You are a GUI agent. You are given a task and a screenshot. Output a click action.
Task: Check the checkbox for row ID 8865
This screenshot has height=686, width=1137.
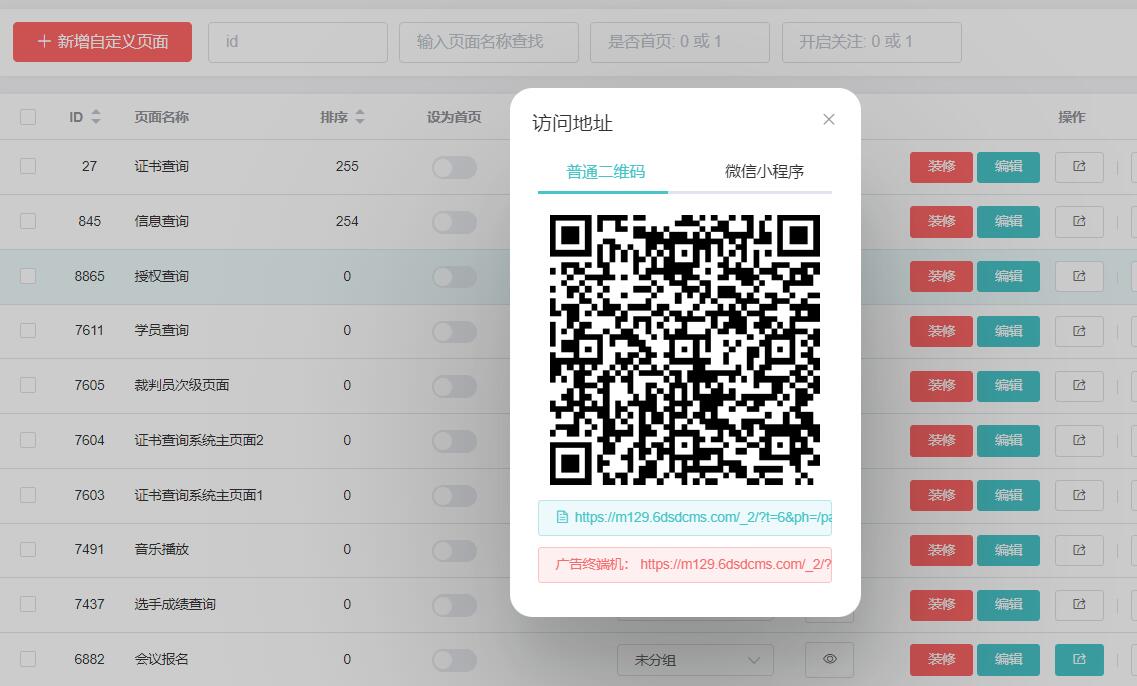[28, 276]
